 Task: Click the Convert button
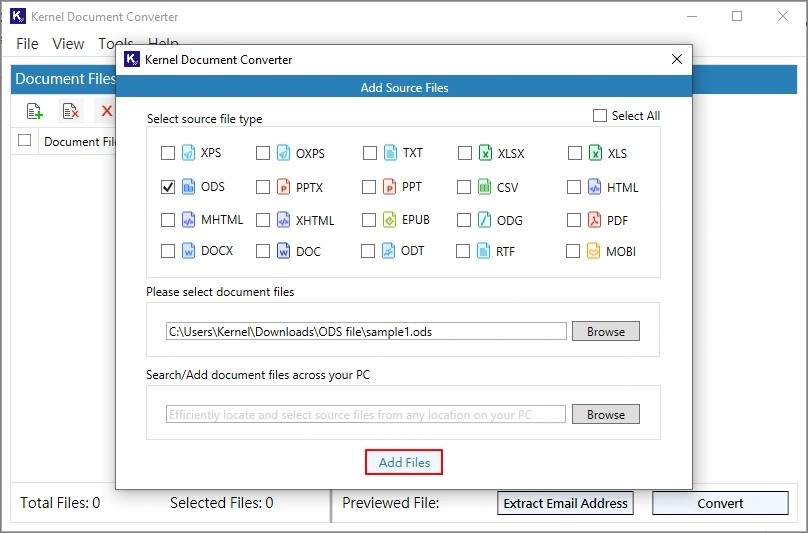click(720, 503)
